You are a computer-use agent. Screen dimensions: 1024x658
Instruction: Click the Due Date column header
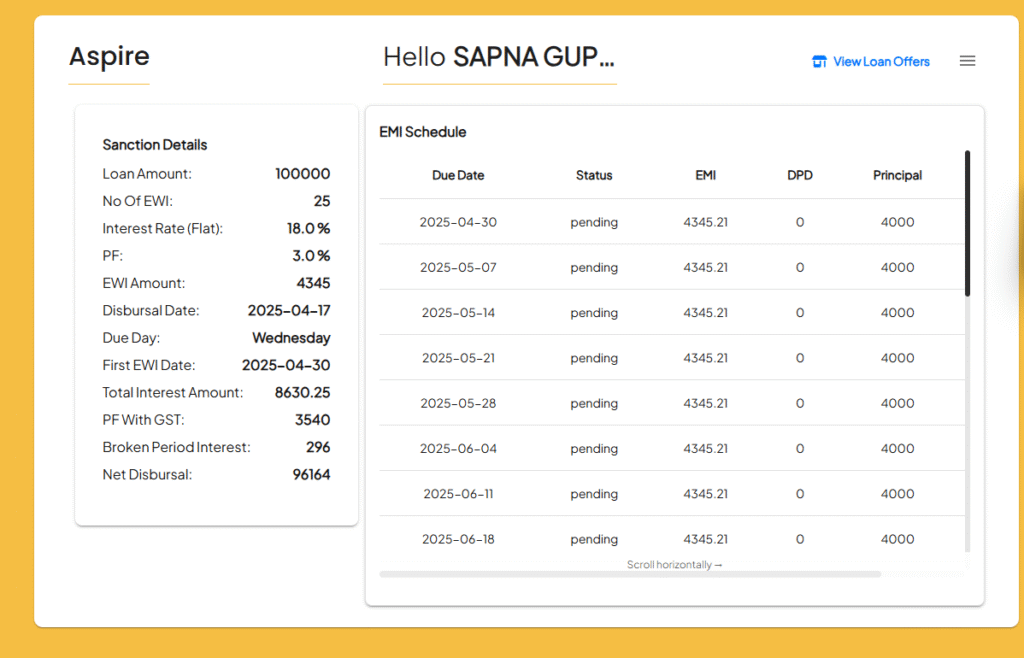click(458, 175)
